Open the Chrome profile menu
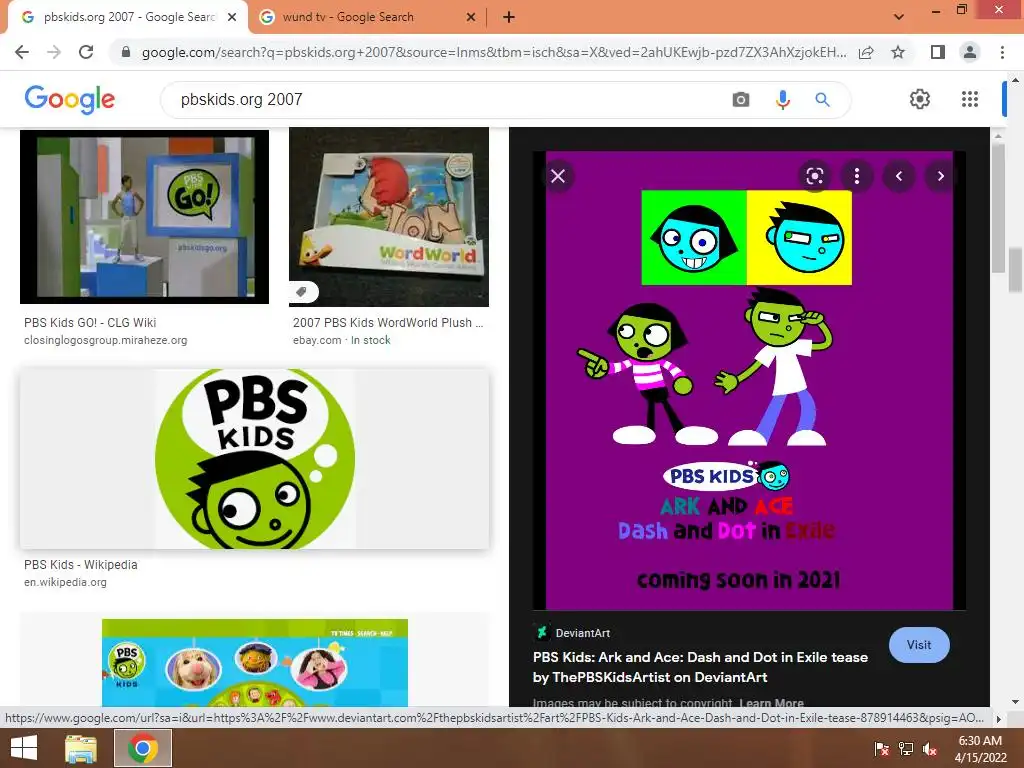This screenshot has height=768, width=1024. point(970,52)
